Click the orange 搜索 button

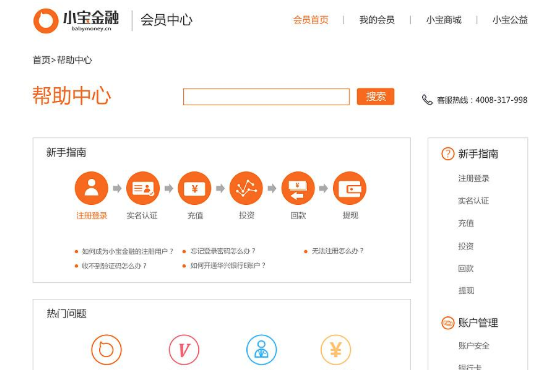click(375, 96)
